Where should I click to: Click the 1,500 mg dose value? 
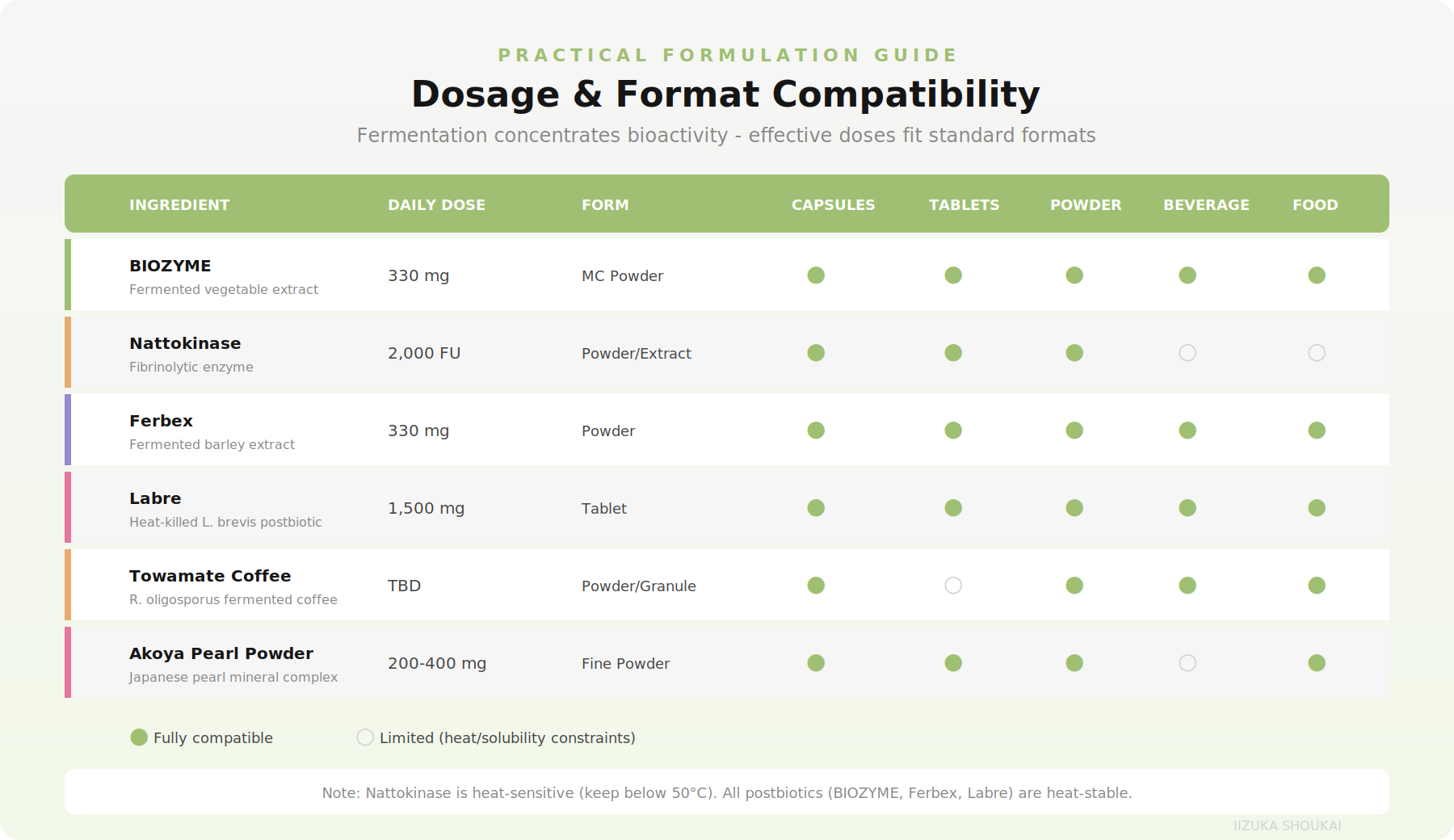click(426, 508)
